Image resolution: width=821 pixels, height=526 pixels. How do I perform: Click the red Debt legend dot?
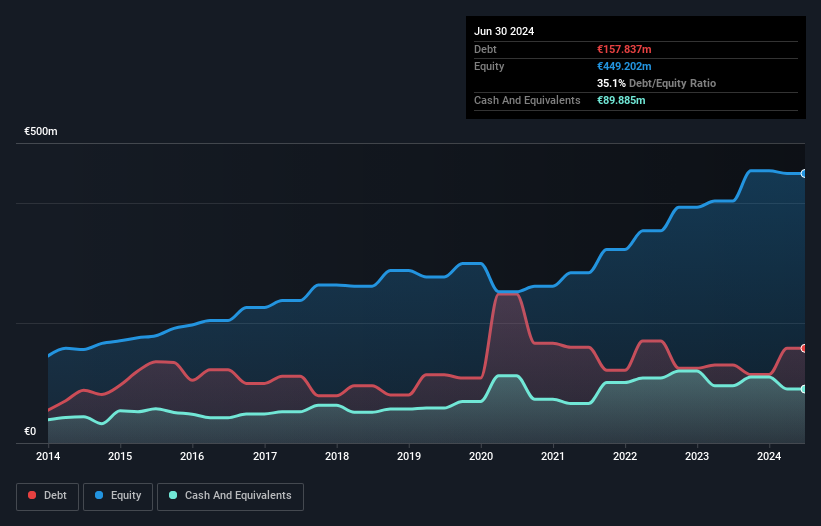point(32,495)
